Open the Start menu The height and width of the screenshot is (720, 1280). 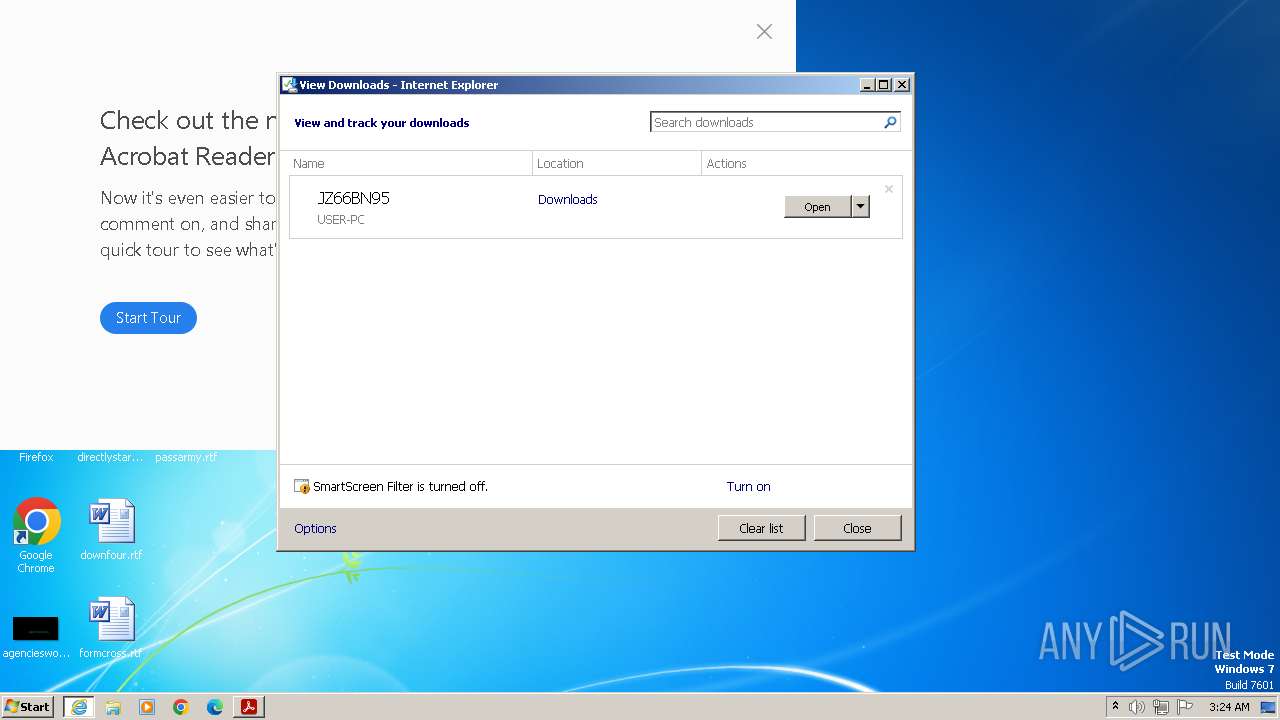[x=27, y=707]
